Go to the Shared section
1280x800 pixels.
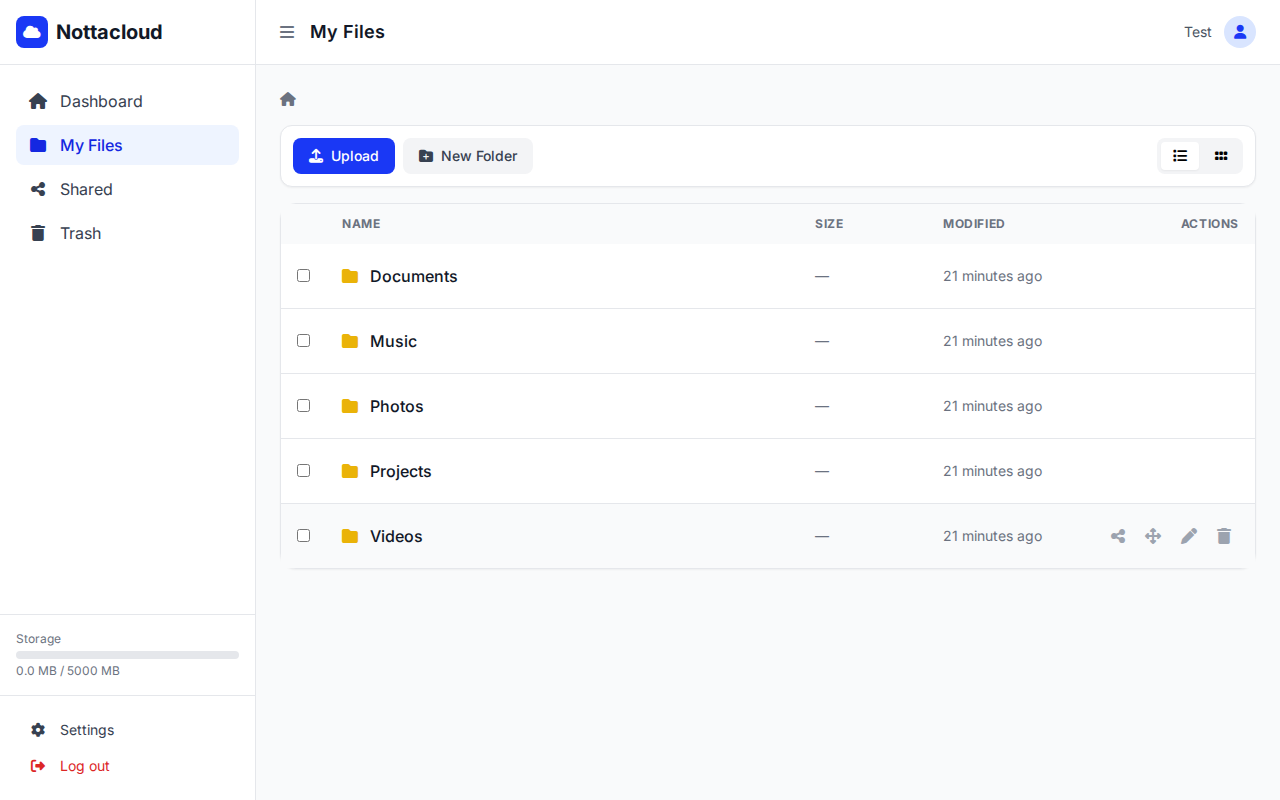click(86, 189)
